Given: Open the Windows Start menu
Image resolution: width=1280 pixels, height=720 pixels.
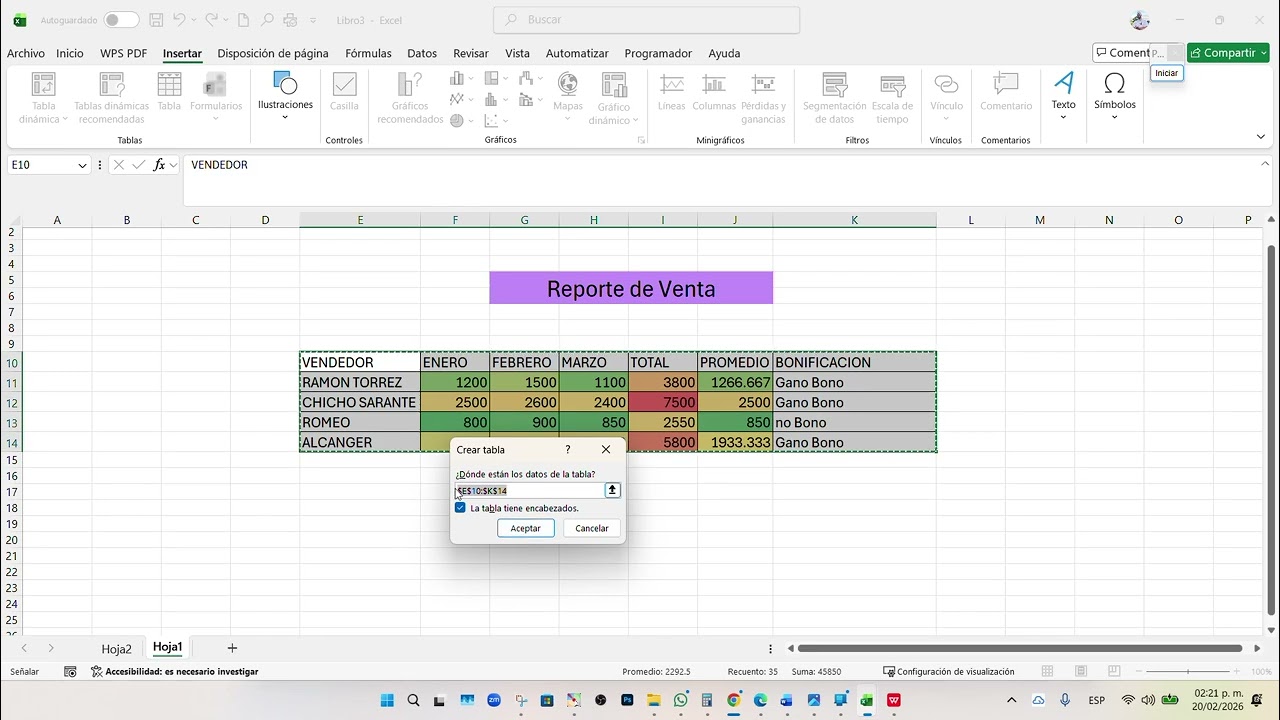Looking at the screenshot, I should (x=387, y=700).
